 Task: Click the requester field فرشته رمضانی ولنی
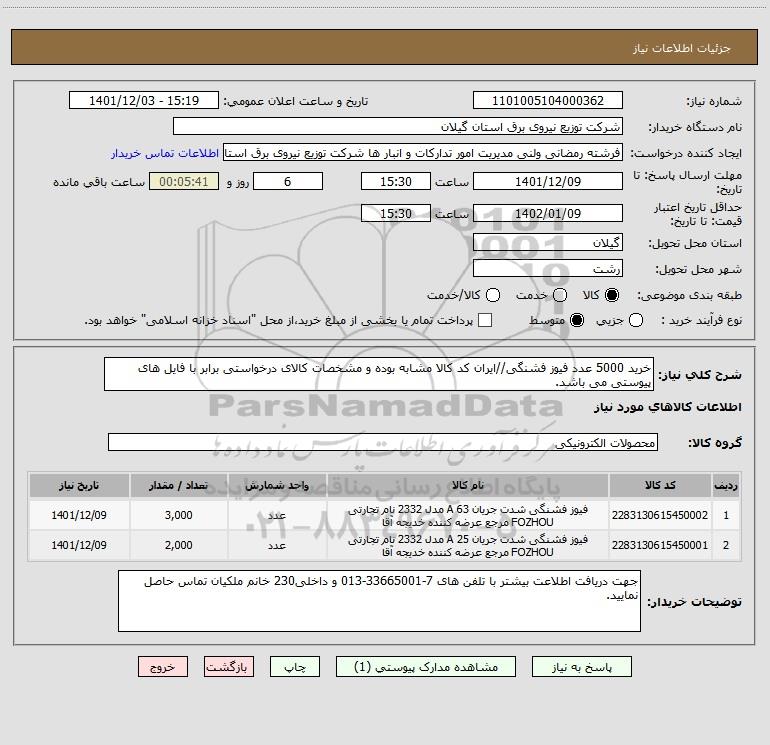tap(423, 153)
